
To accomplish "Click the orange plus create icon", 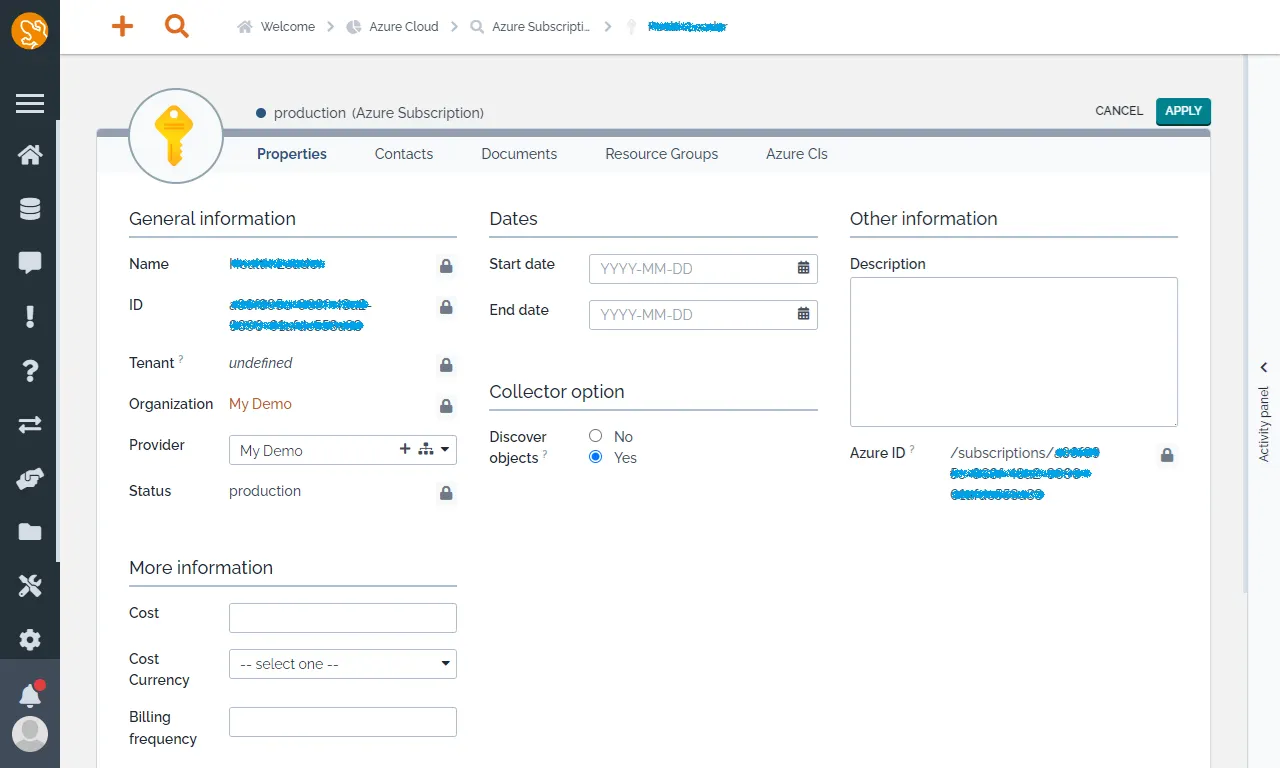I will point(122,27).
